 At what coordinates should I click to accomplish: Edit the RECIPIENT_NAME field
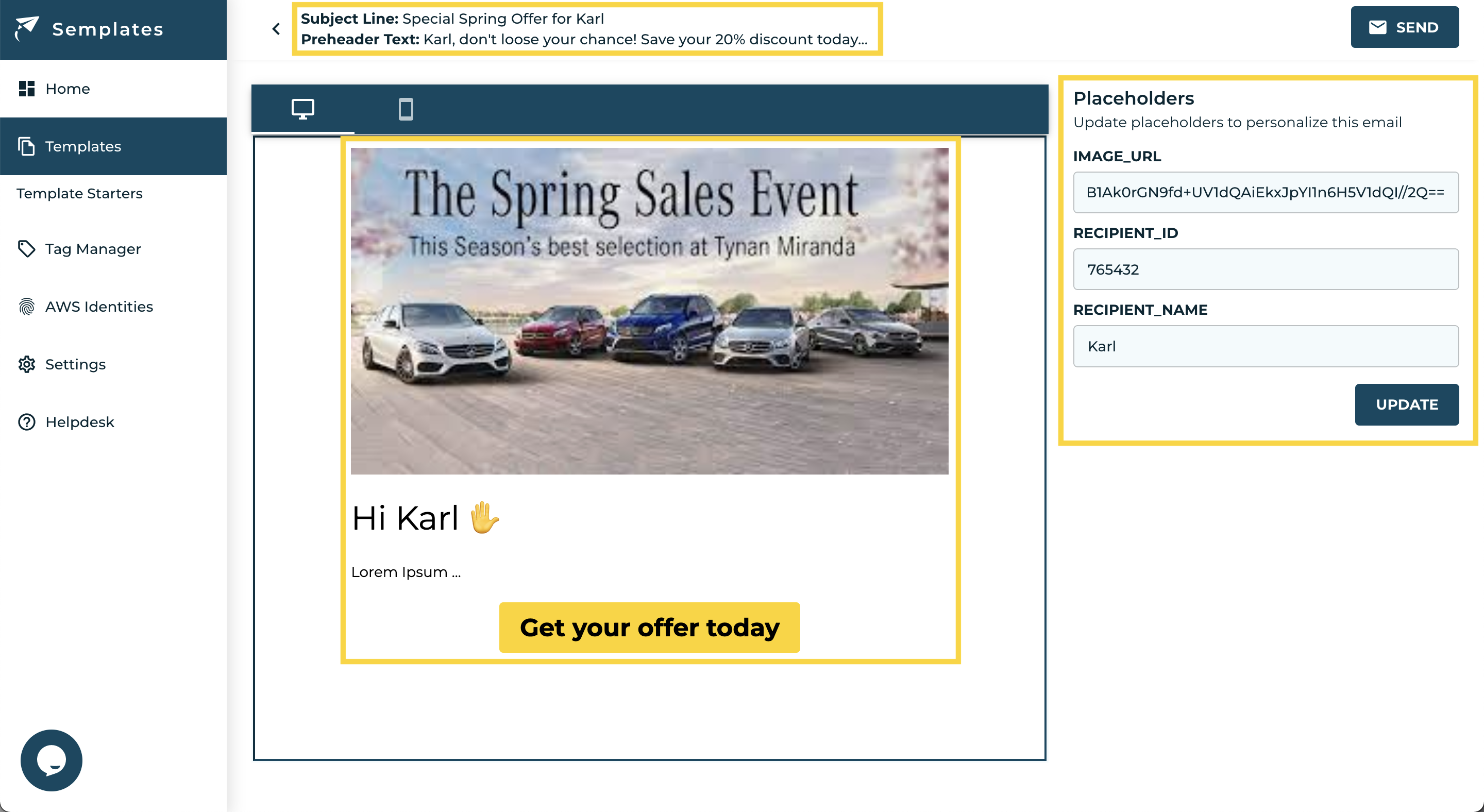point(1265,346)
